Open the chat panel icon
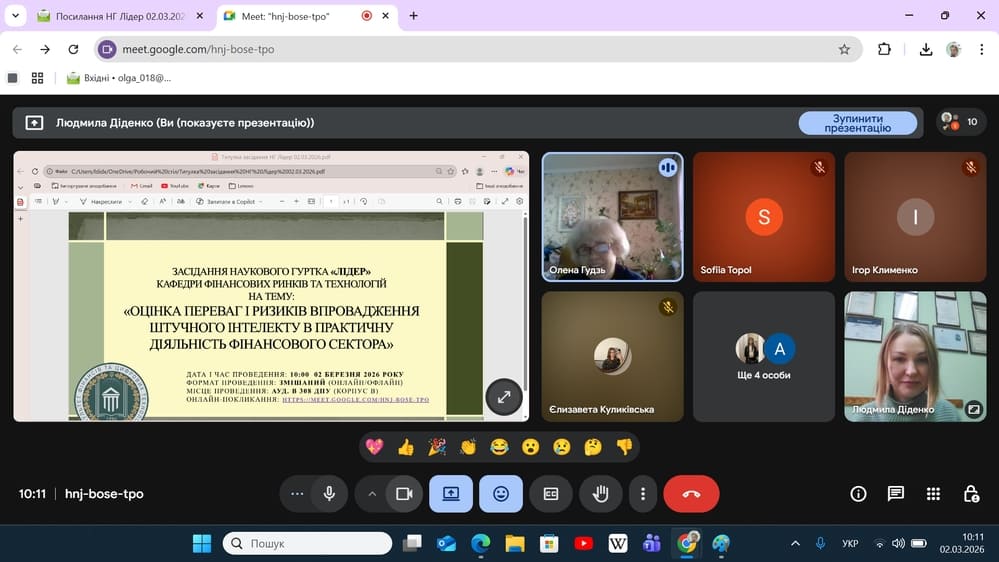 coord(896,494)
